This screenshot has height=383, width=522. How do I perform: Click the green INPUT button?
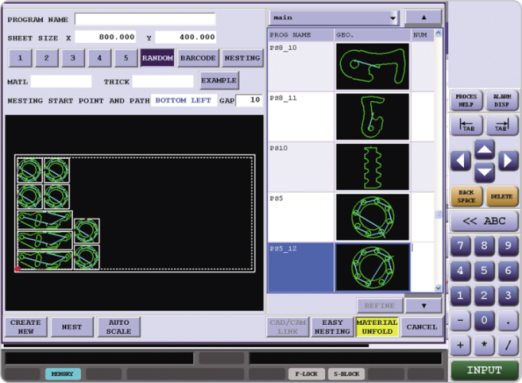(484, 370)
